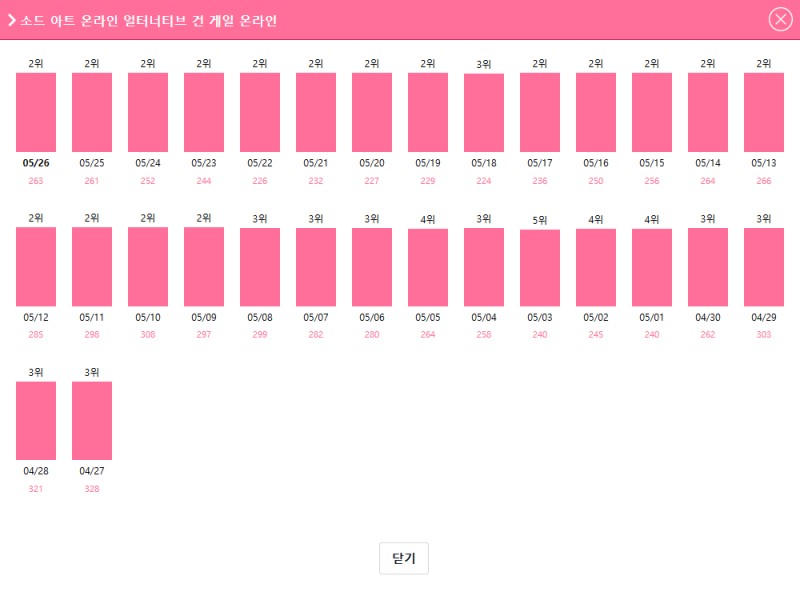Click the 05/05 rank bar

point(428,268)
